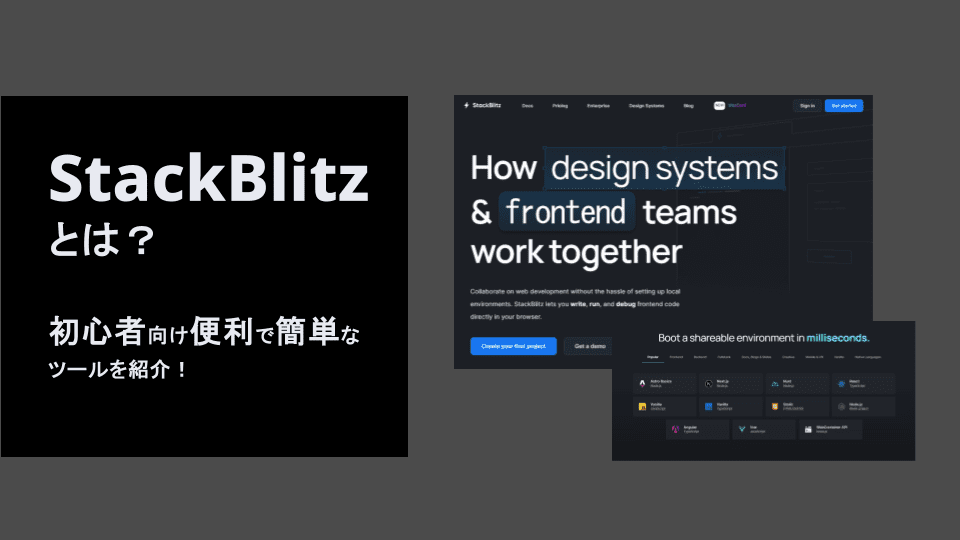Screen dimensions: 960x540
Task: Select the Vanilla JavaScript template icon
Action: coord(642,406)
